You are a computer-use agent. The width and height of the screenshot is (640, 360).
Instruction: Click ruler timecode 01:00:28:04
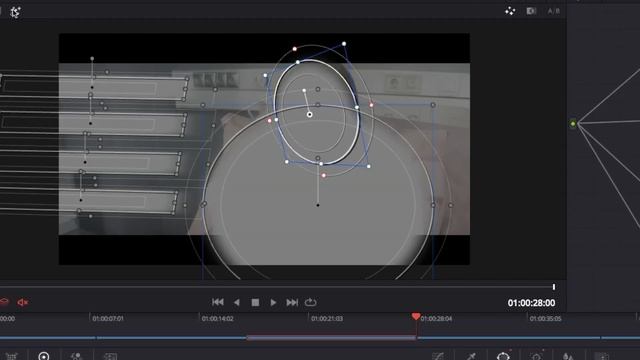[436, 318]
